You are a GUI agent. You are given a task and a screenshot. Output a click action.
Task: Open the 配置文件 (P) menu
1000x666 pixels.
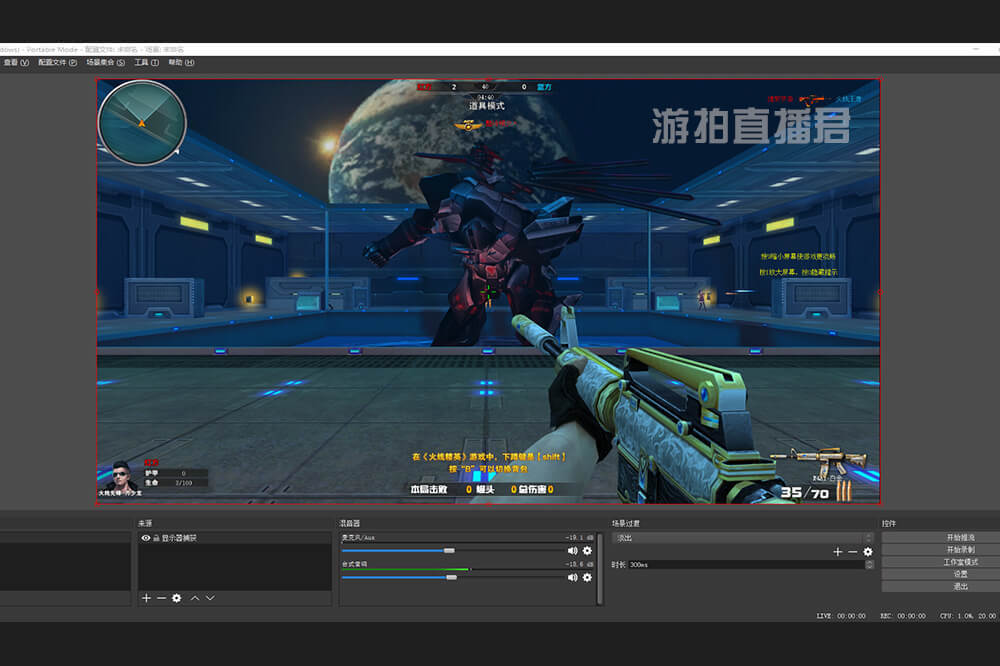click(58, 62)
